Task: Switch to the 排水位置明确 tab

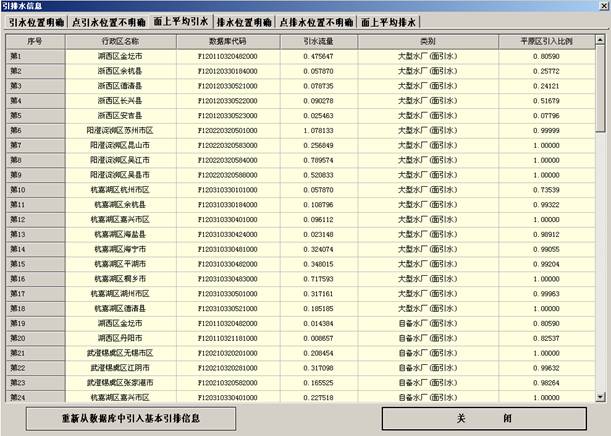Action: pyautogui.click(x=244, y=21)
